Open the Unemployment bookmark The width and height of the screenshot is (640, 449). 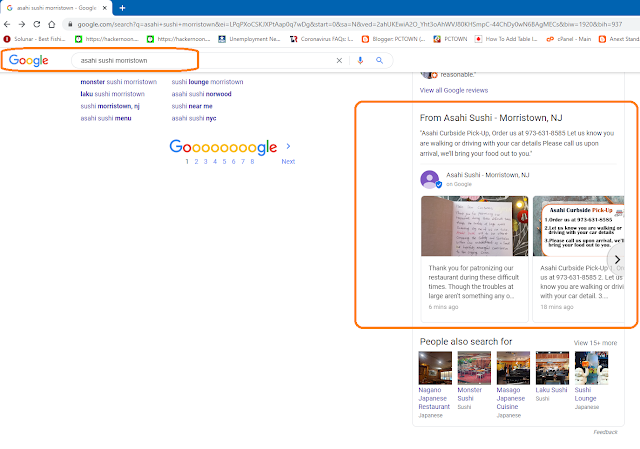249,39
